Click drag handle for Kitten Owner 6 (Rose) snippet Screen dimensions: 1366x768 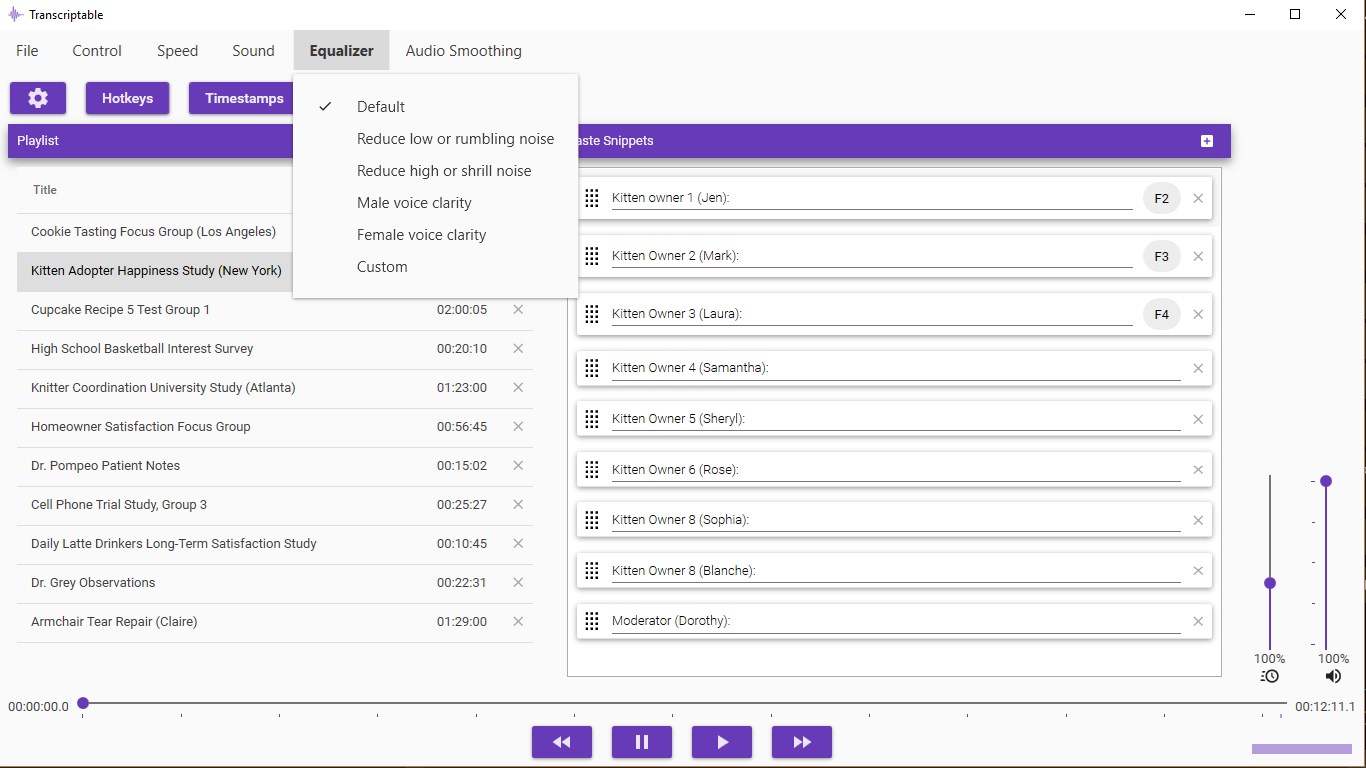point(592,470)
